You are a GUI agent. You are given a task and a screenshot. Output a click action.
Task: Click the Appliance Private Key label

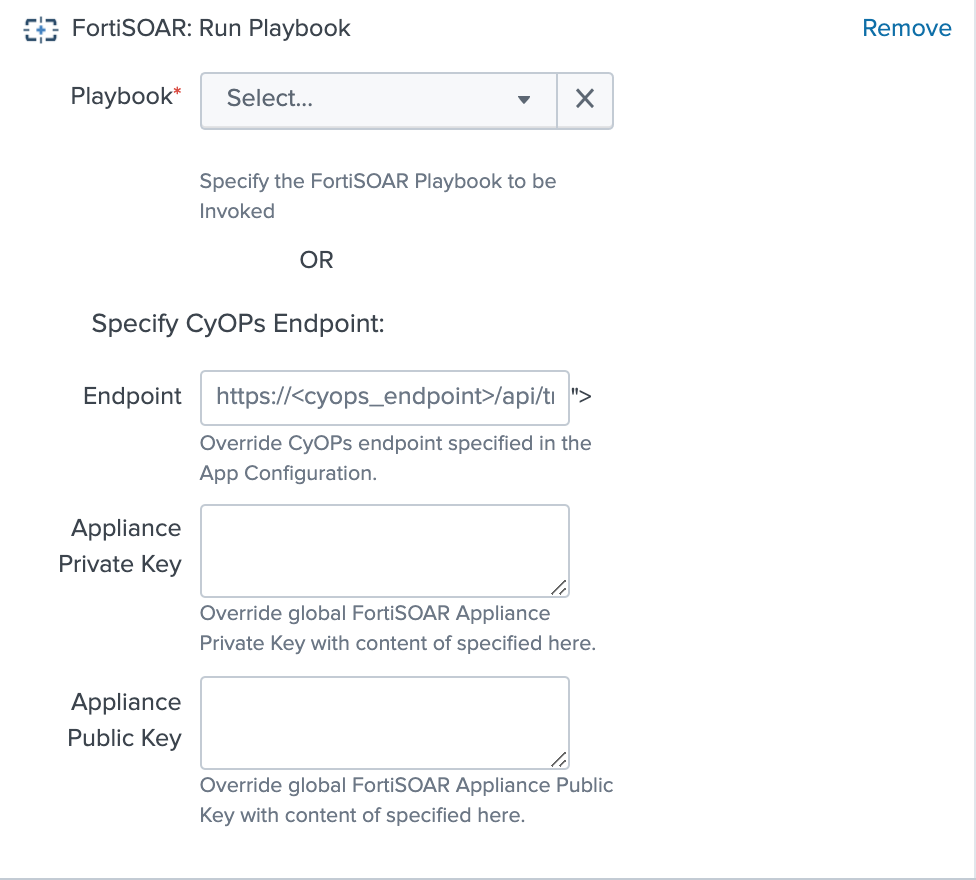[x=121, y=546]
